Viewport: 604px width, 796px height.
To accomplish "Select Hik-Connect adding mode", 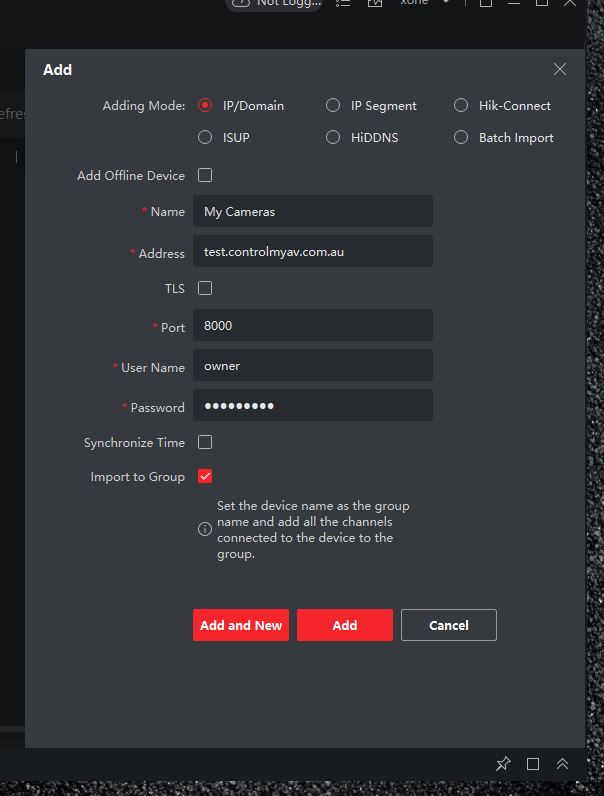I will tap(461, 106).
